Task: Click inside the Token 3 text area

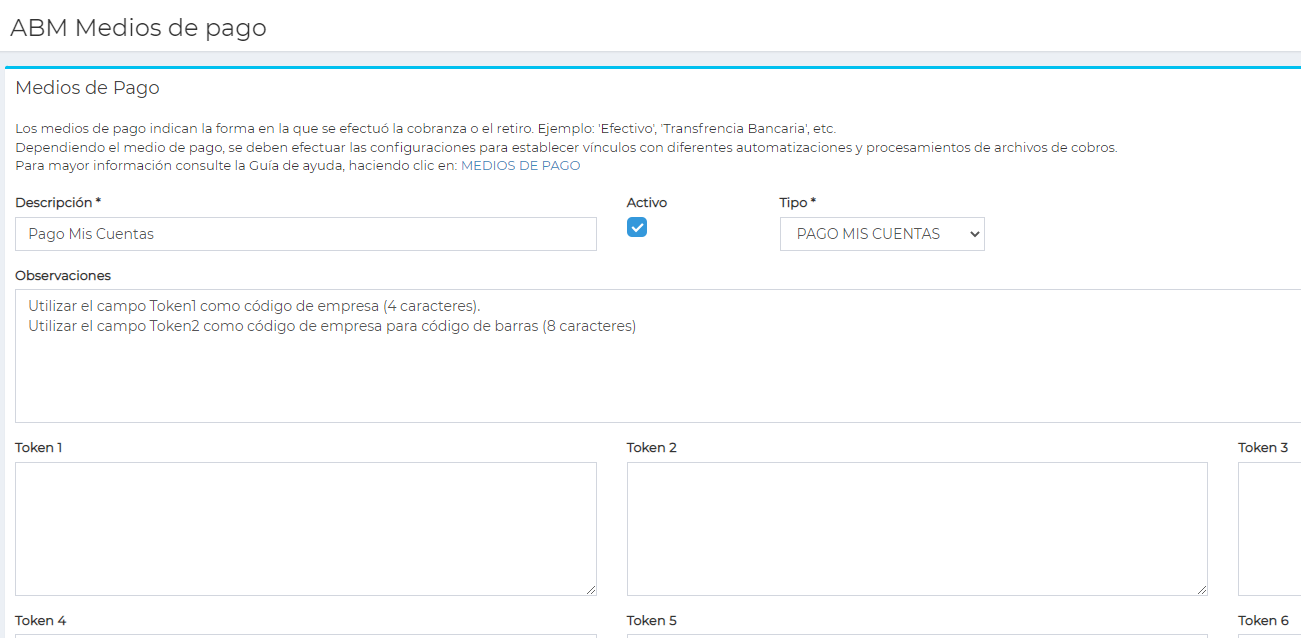Action: 1270,529
